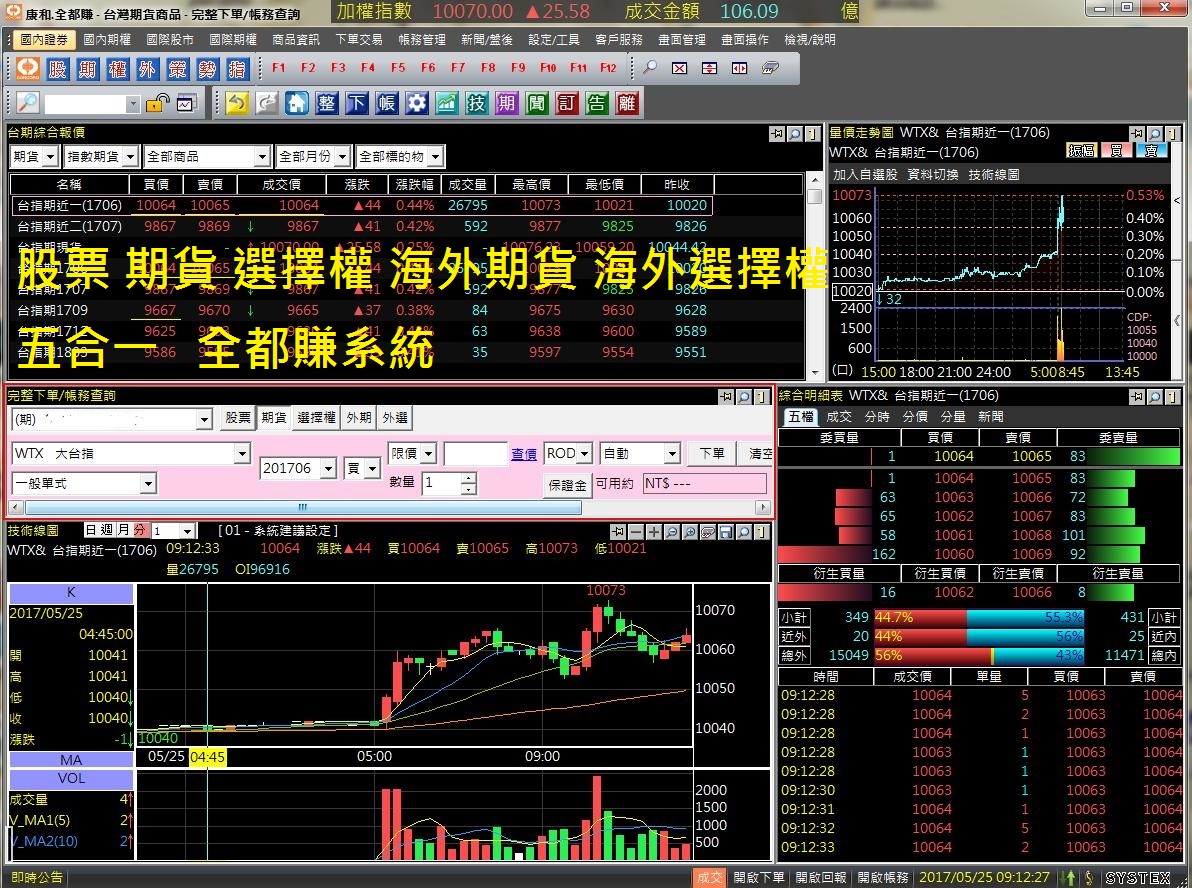This screenshot has height=888, width=1192.
Task: Click the padlock unlock icon
Action: click(157, 103)
